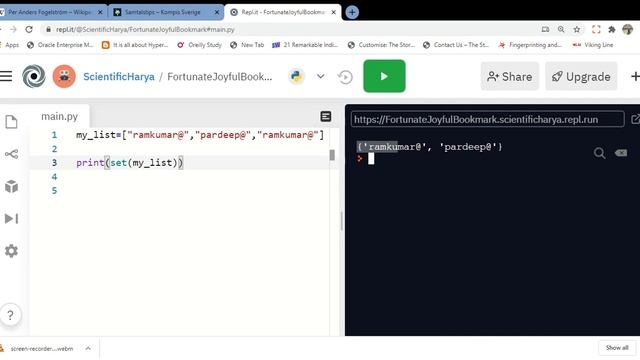
Task: Open the ScientificHarya avatar profile
Action: point(64,76)
